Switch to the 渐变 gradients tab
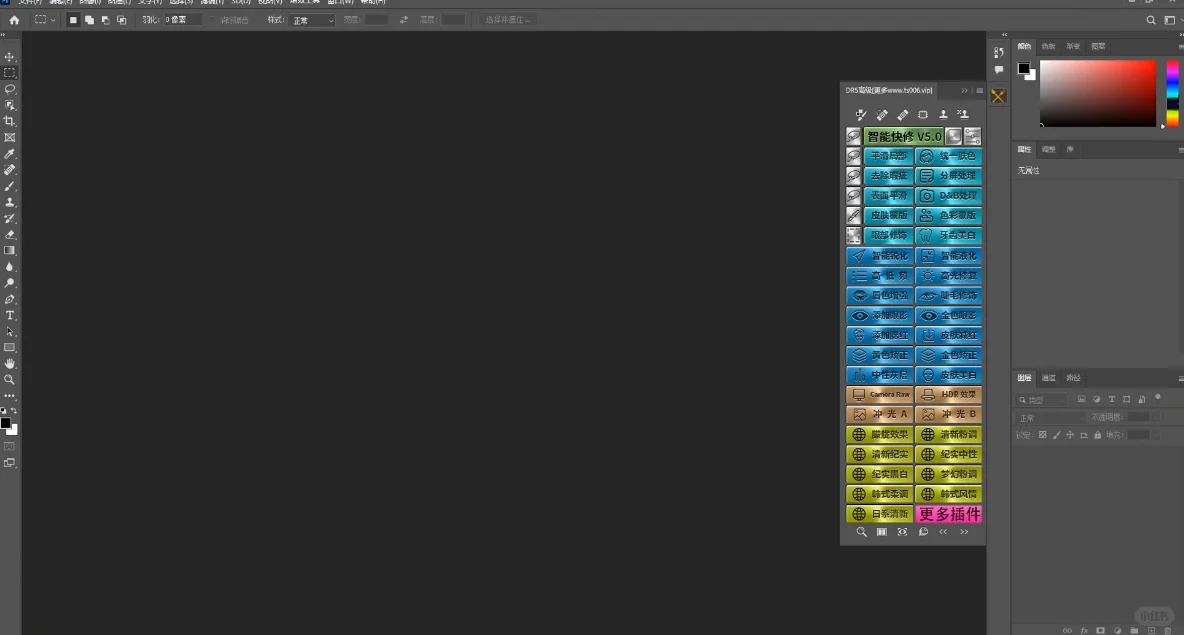The height and width of the screenshot is (635, 1184). tap(1073, 47)
